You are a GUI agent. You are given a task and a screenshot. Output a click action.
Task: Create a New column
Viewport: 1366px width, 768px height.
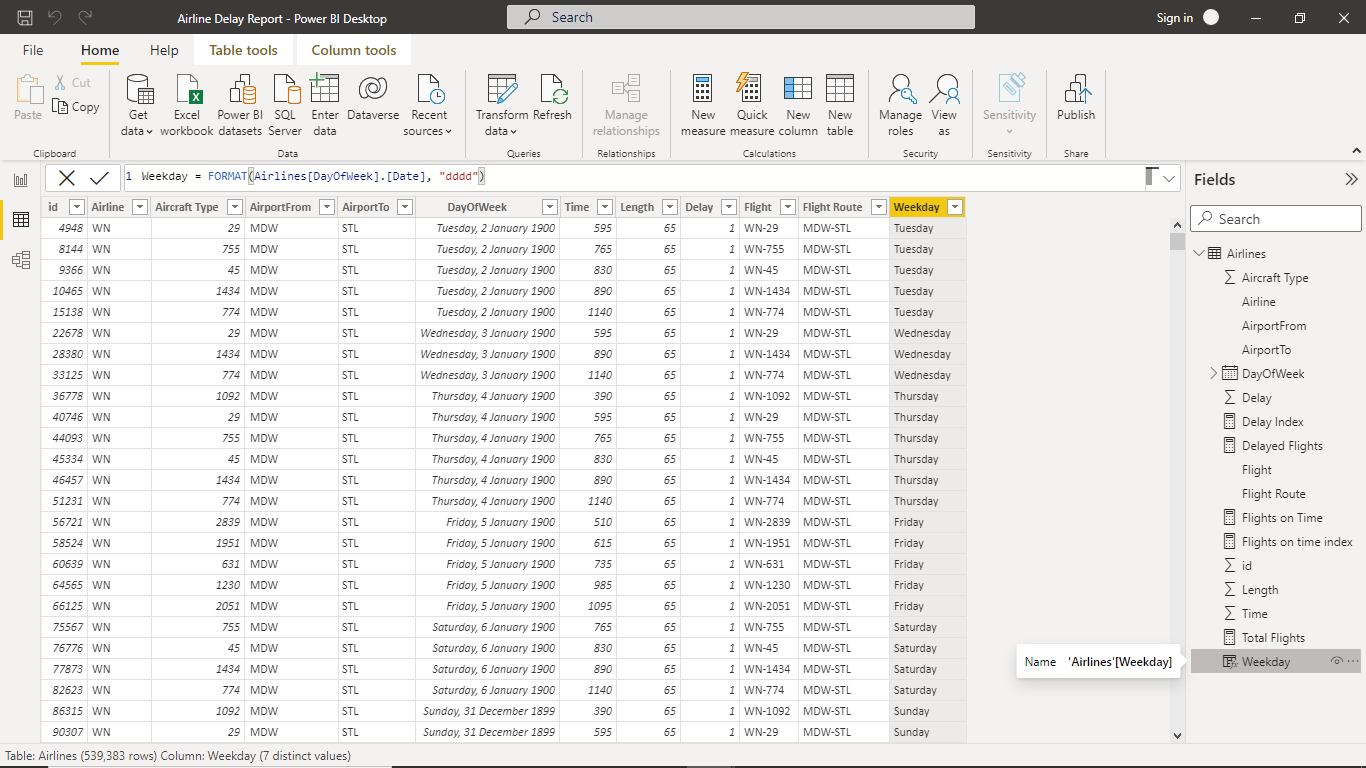tap(797, 104)
